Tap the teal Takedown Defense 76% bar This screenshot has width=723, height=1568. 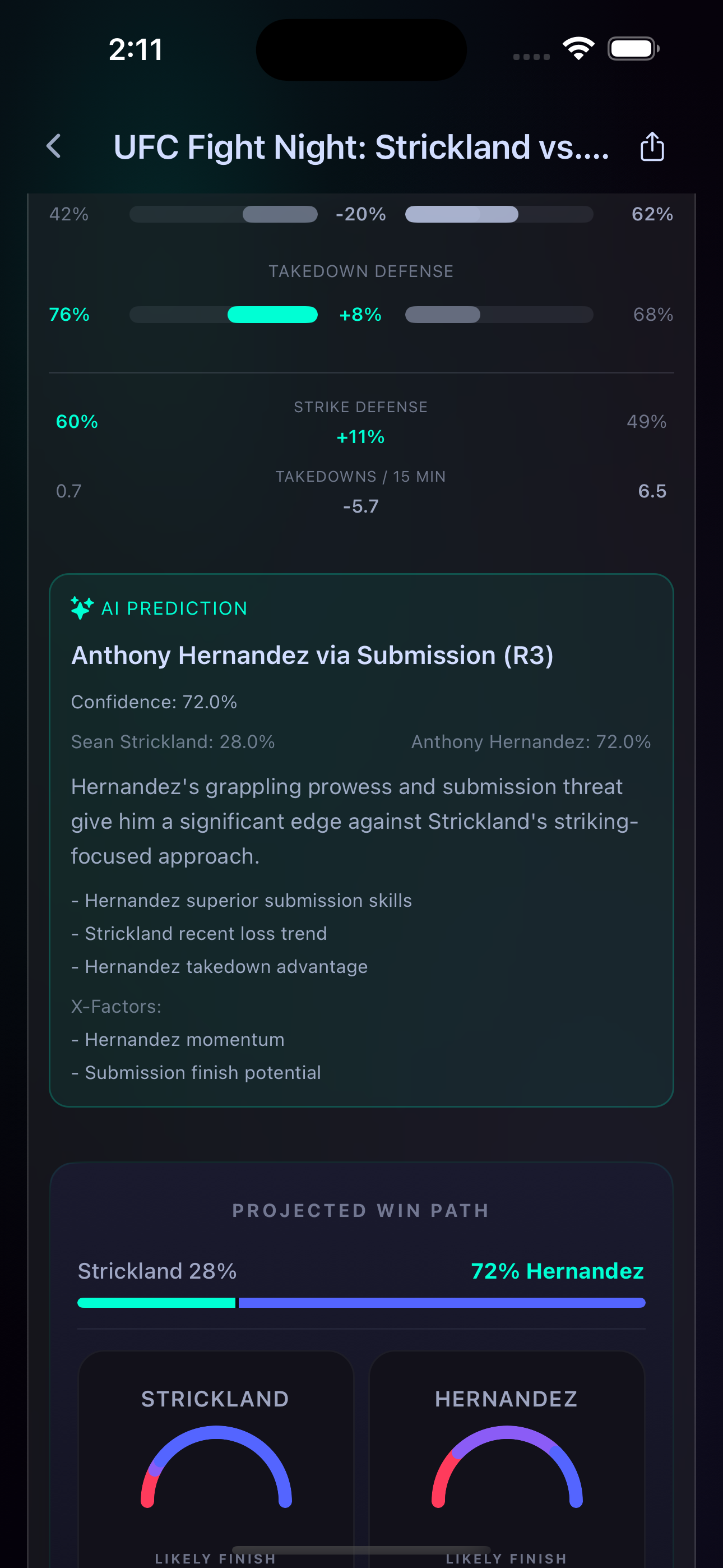(x=271, y=315)
